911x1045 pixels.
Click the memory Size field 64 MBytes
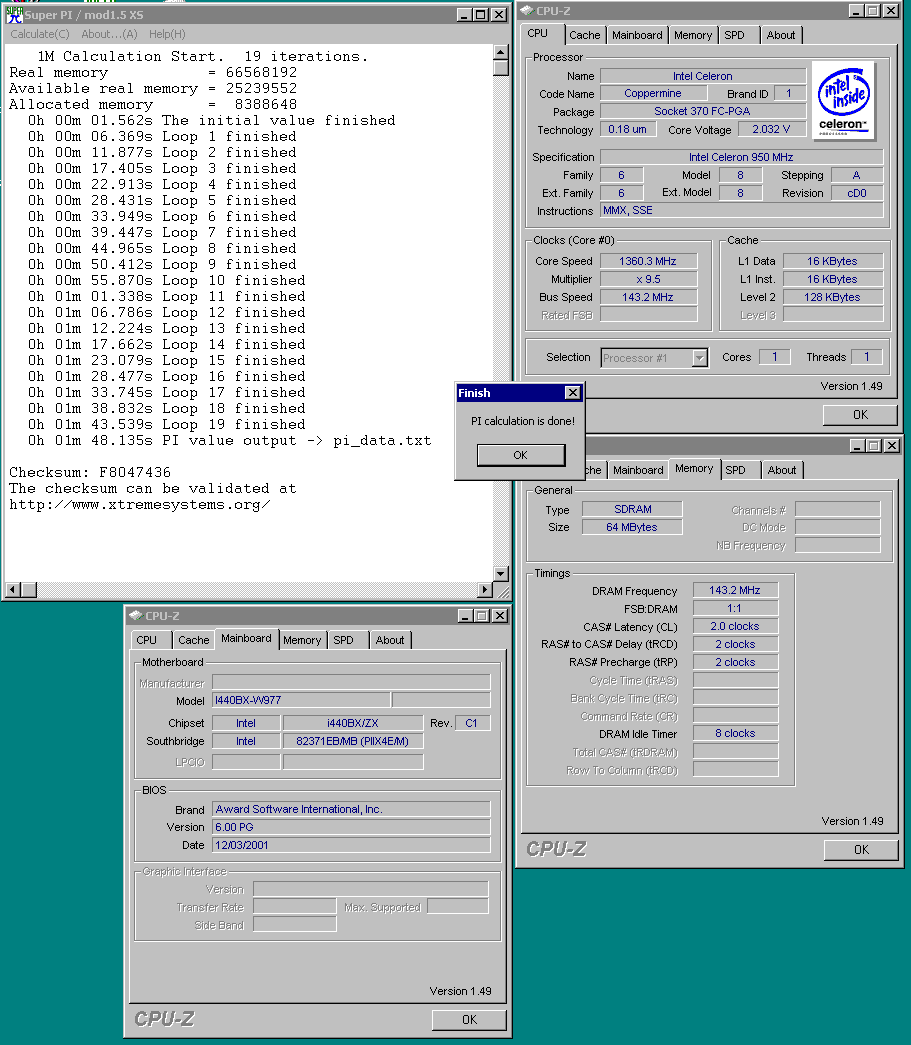632,527
